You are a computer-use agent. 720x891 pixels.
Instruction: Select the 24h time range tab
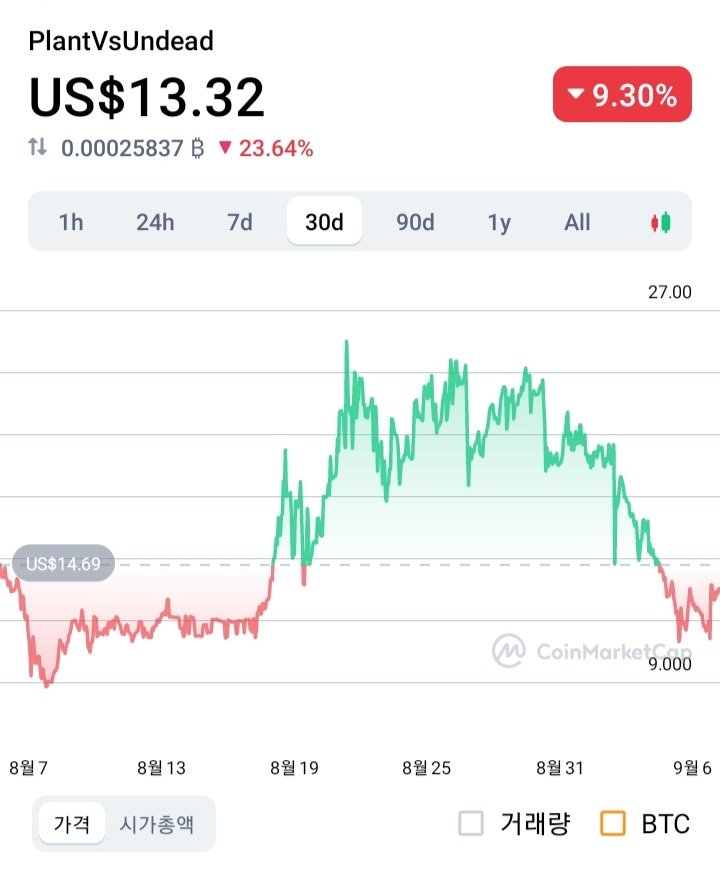click(x=155, y=222)
